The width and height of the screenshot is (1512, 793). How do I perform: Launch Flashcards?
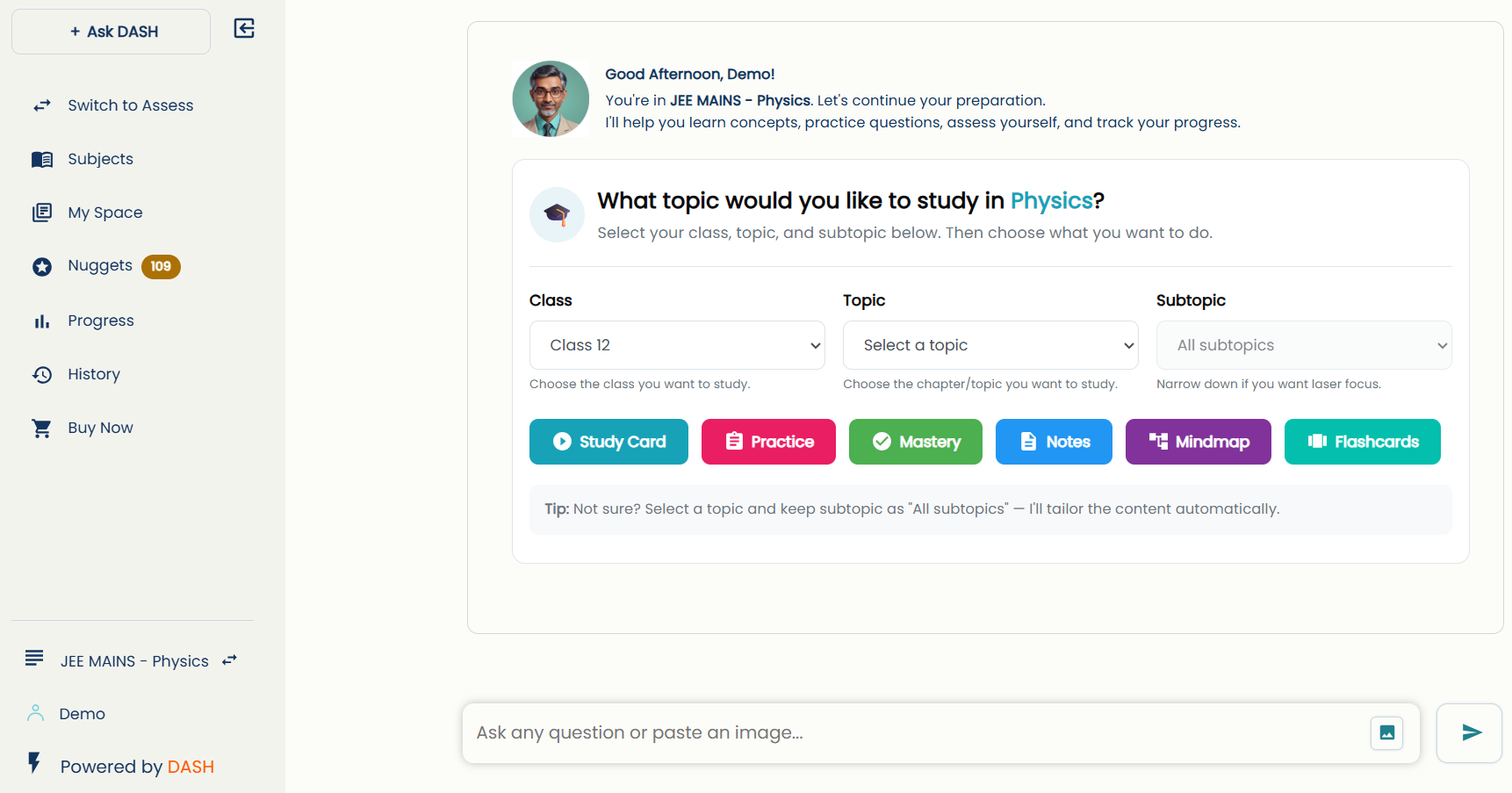[x=1362, y=442]
